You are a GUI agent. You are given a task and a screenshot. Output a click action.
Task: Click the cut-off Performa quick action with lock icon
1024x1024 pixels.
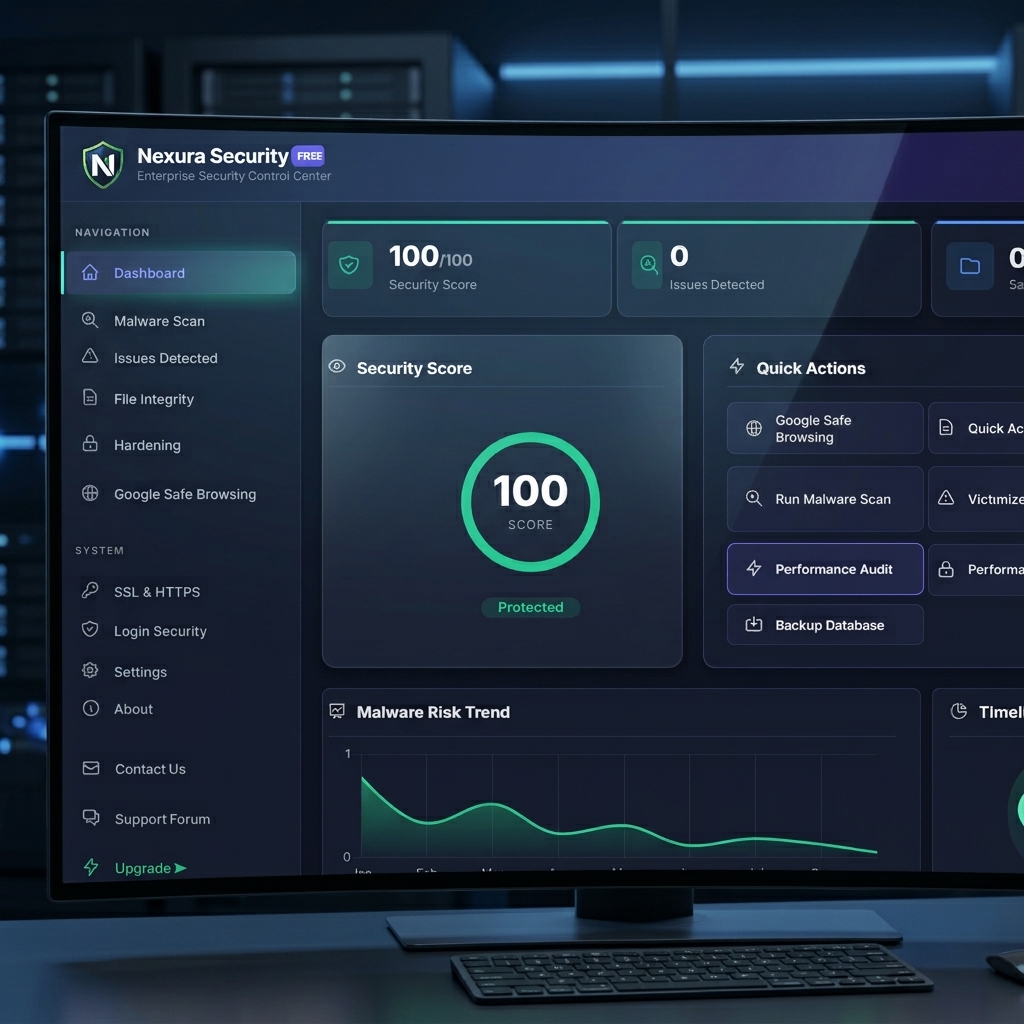tap(976, 569)
